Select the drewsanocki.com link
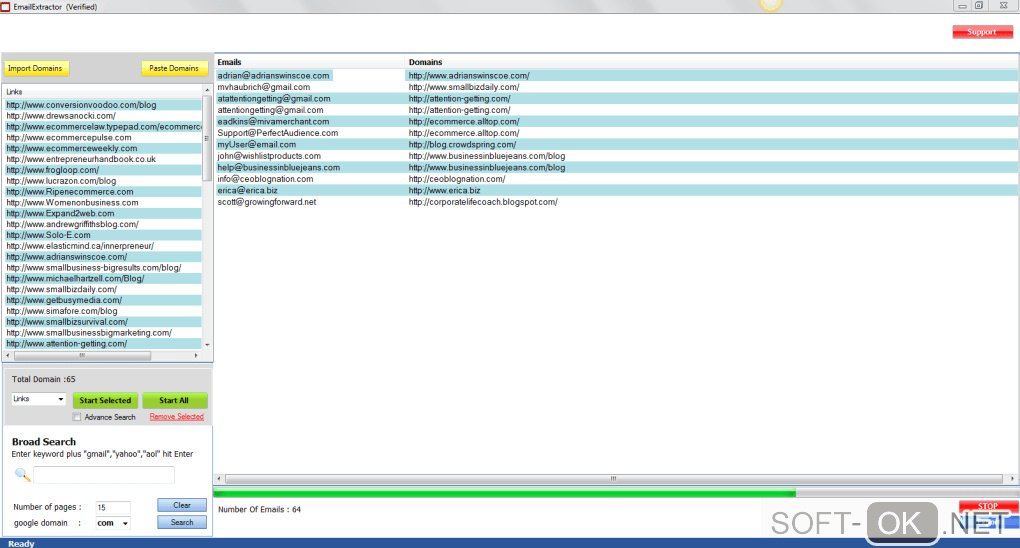This screenshot has height=548, width=1020. coord(103,116)
